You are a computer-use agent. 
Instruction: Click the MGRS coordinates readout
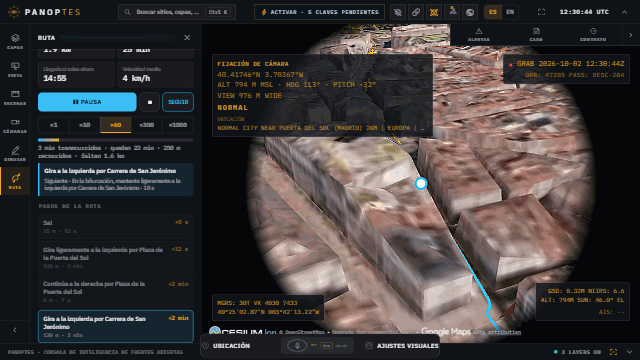pyautogui.click(x=268, y=307)
